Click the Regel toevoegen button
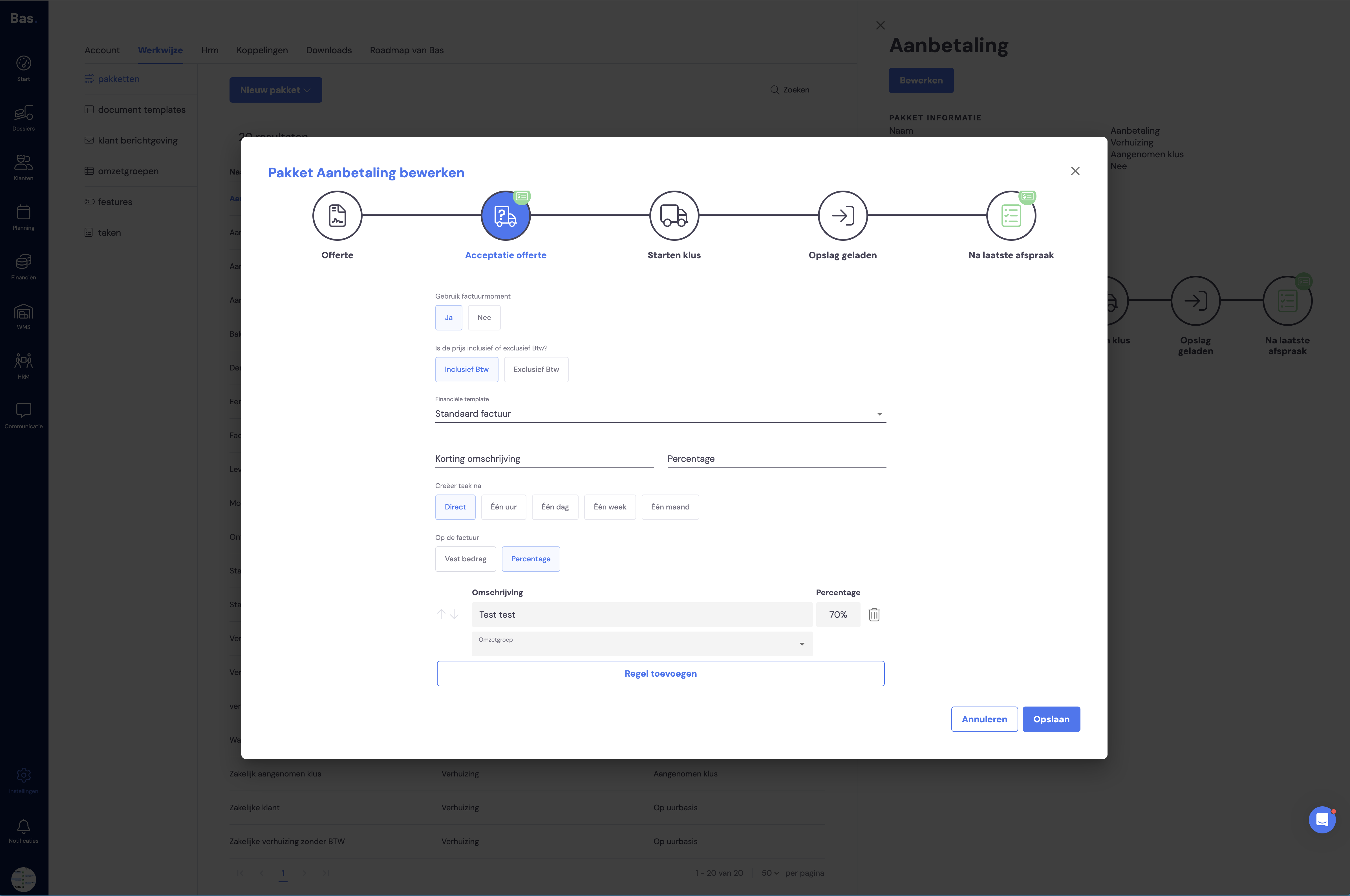1350x896 pixels. click(x=660, y=674)
